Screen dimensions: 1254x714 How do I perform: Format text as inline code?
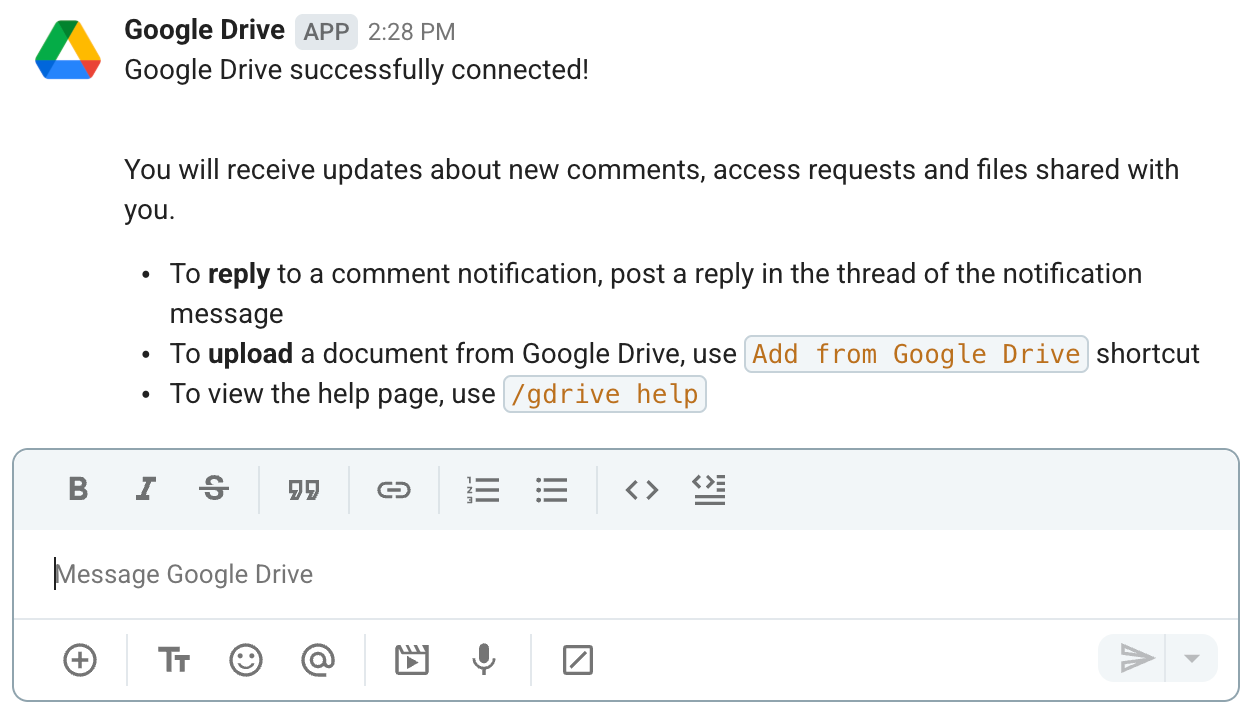click(x=641, y=489)
